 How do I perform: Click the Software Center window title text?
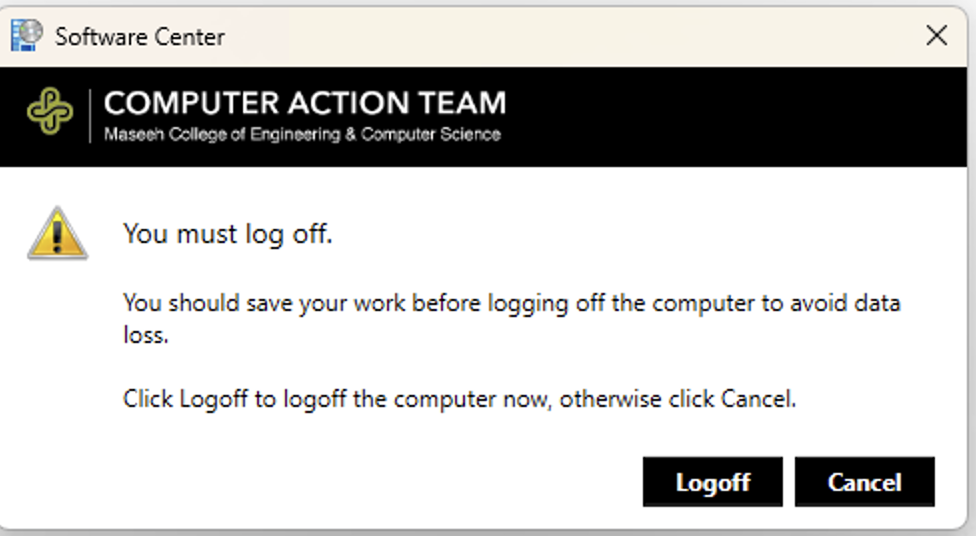pos(139,37)
